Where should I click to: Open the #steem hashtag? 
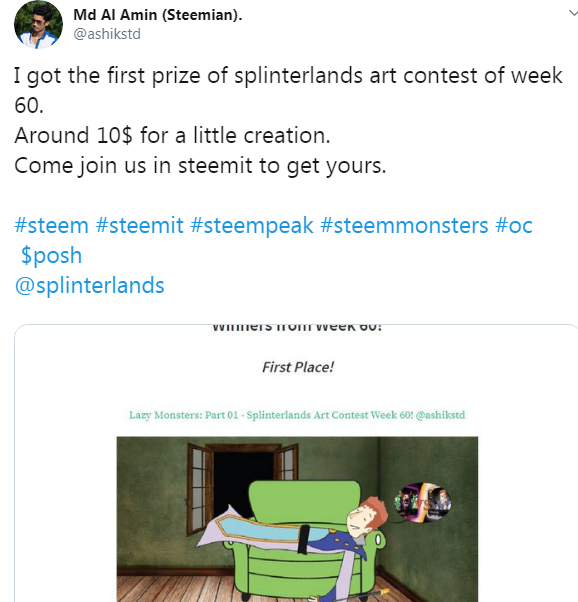[51, 225]
